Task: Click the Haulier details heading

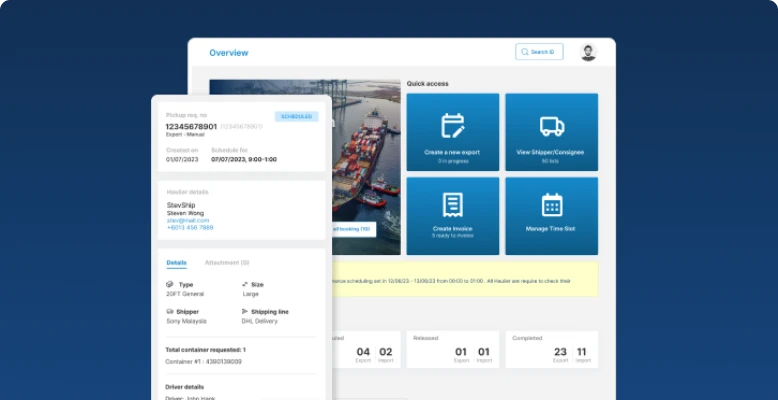Action: [188, 192]
